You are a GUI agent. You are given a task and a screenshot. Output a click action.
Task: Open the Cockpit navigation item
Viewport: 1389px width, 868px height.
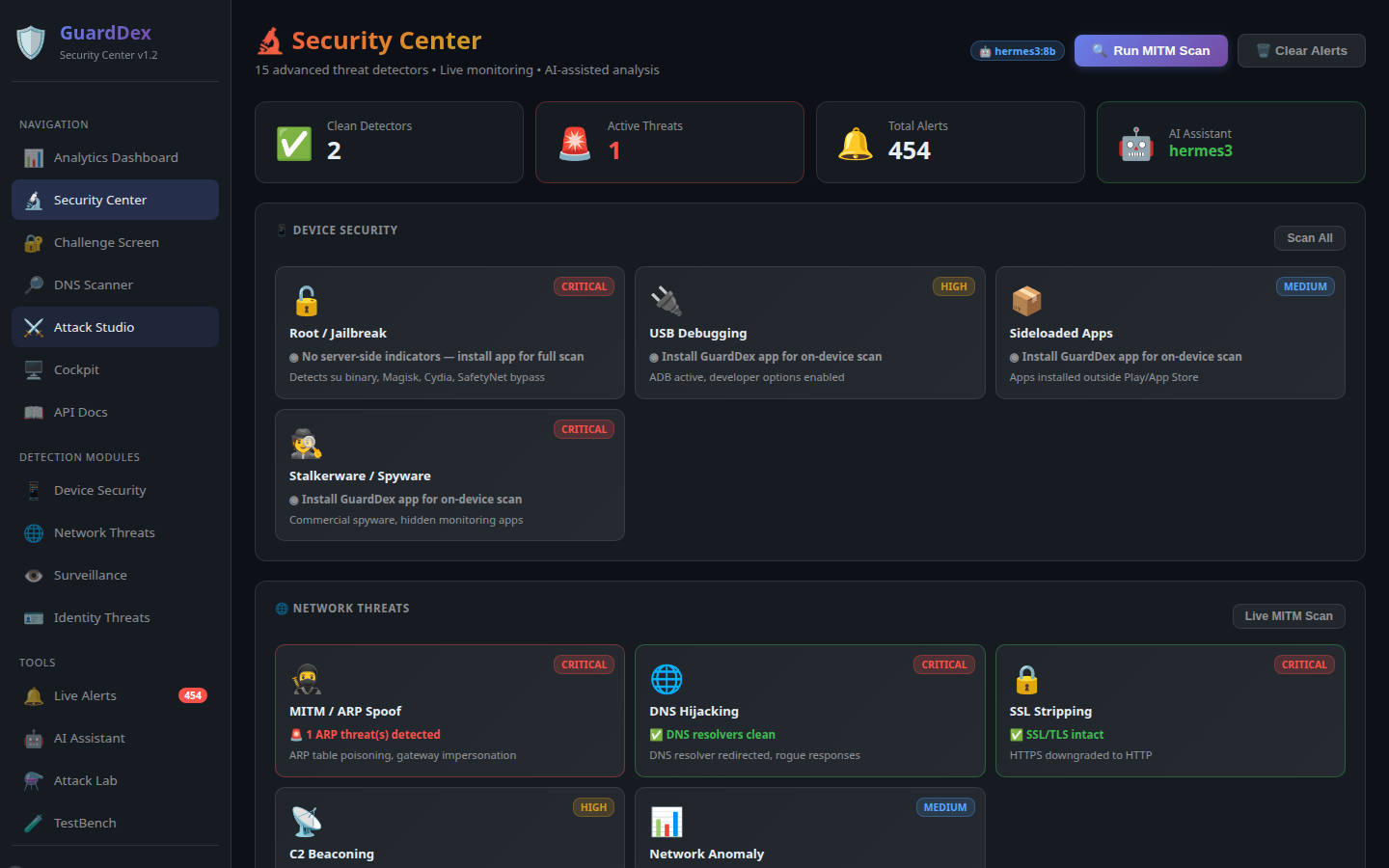(115, 370)
